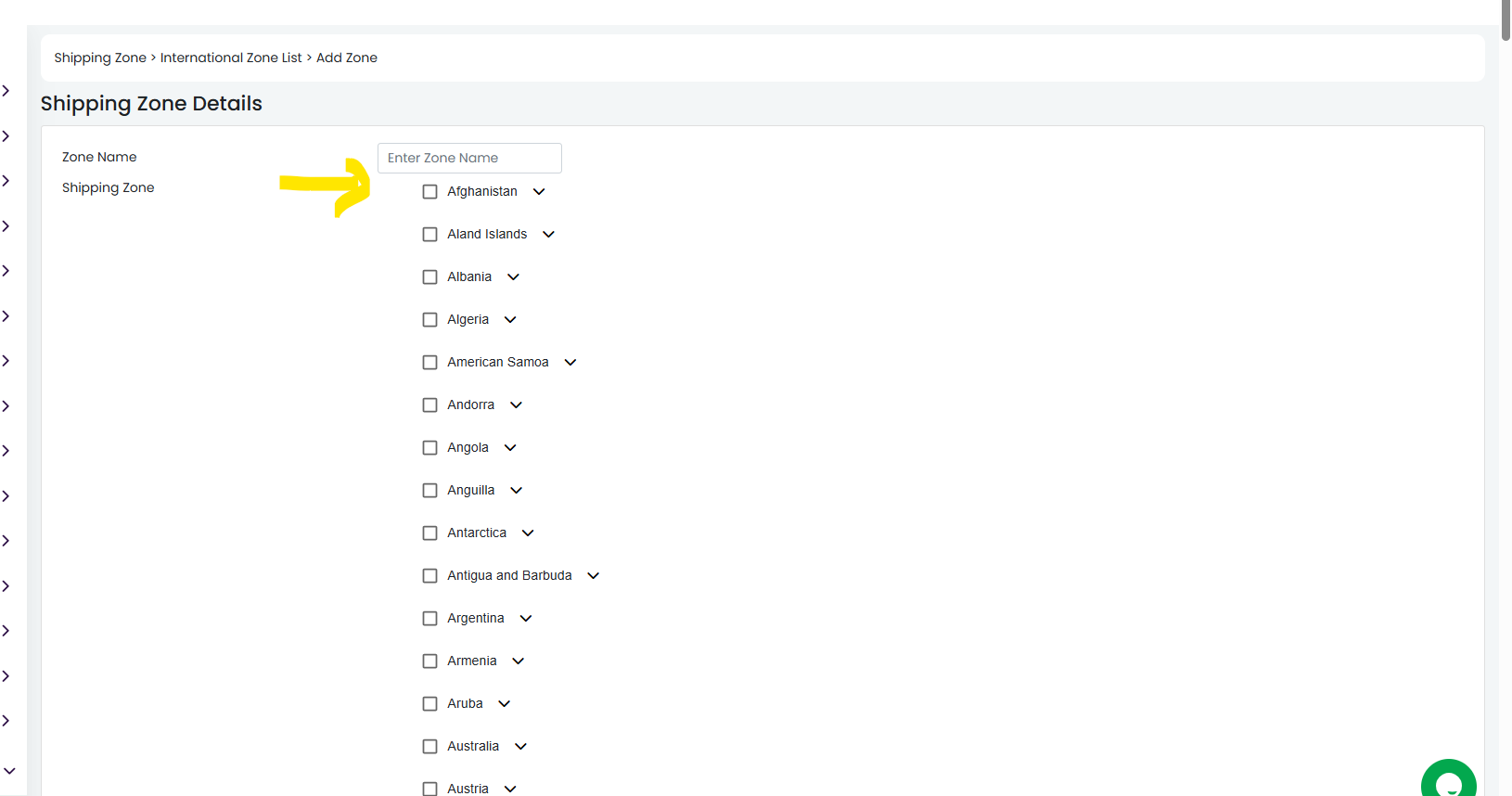1512x796 pixels.
Task: Click the Antigua and Barbuda name text
Action: tap(509, 576)
